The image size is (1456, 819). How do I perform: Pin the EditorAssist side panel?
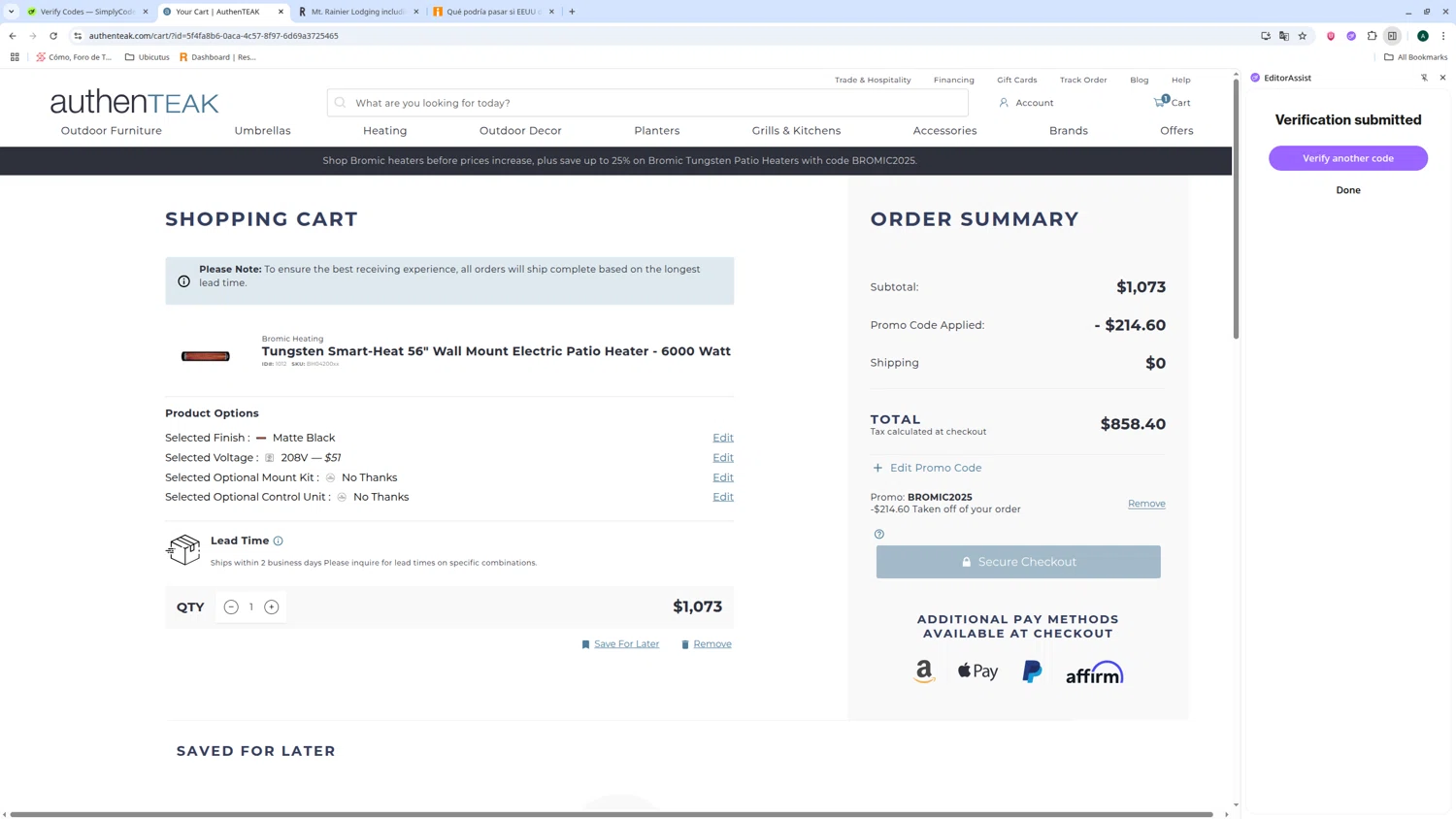[1424, 78]
